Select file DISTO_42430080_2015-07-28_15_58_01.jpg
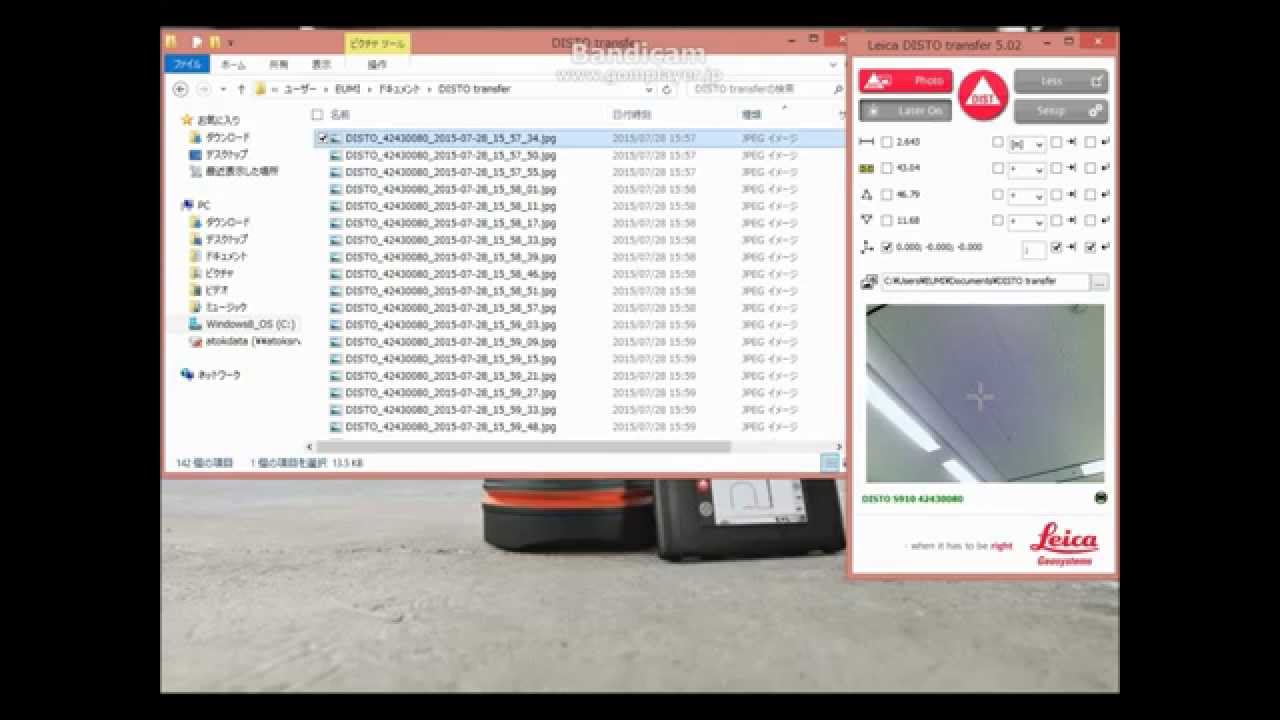 450,190
